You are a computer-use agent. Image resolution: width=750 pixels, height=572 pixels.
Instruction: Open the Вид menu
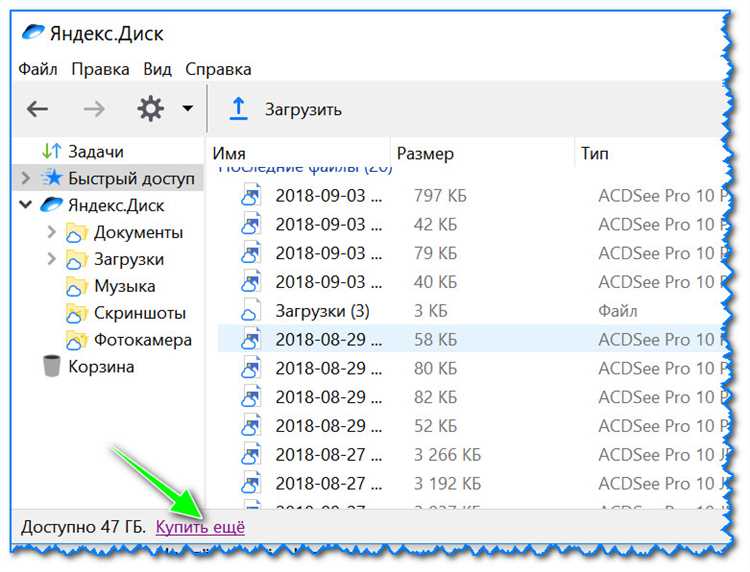pyautogui.click(x=157, y=69)
